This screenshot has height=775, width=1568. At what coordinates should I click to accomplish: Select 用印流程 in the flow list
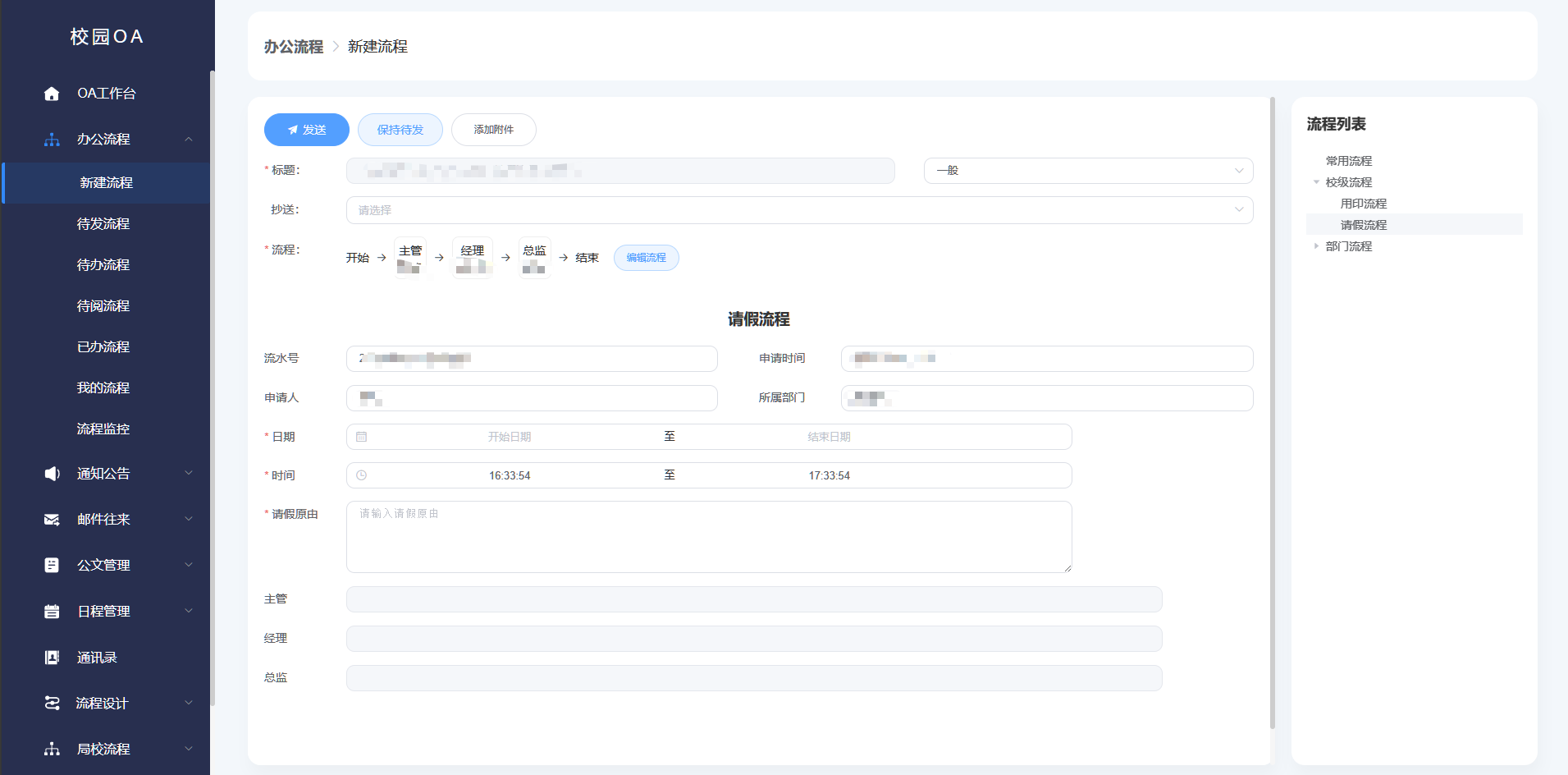1364,204
